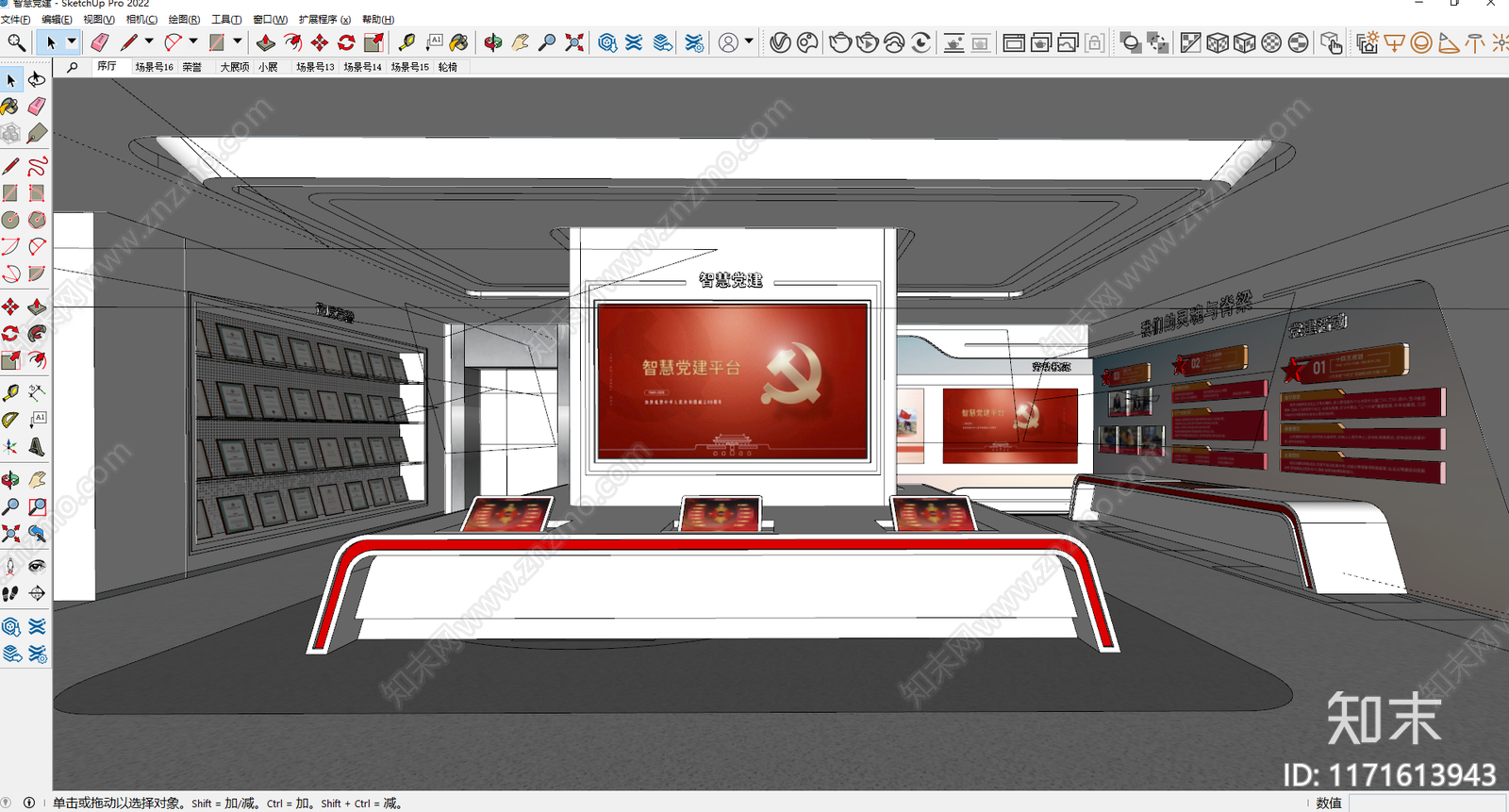Select the Move tool in top toolbar

320,42
